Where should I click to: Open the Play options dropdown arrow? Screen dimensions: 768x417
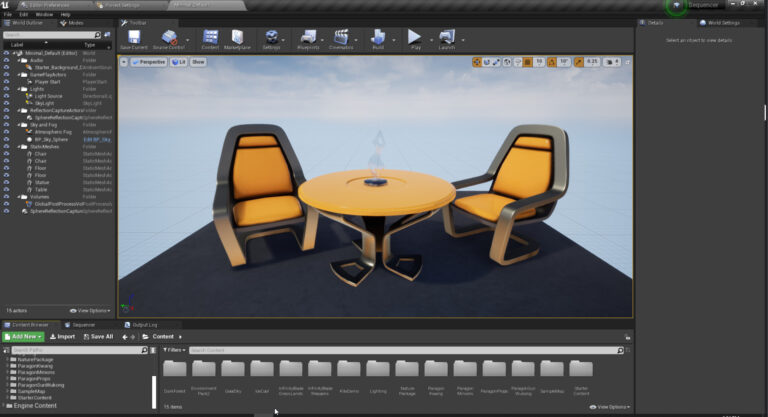coord(431,40)
